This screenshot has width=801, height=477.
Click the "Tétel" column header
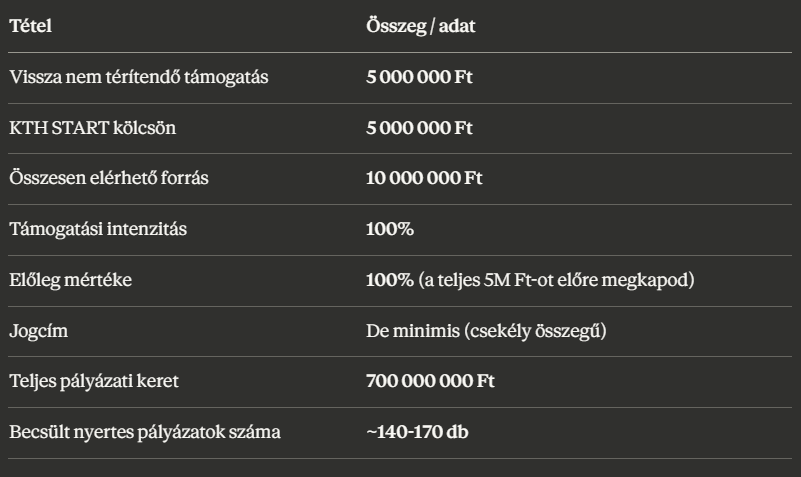coord(30,25)
